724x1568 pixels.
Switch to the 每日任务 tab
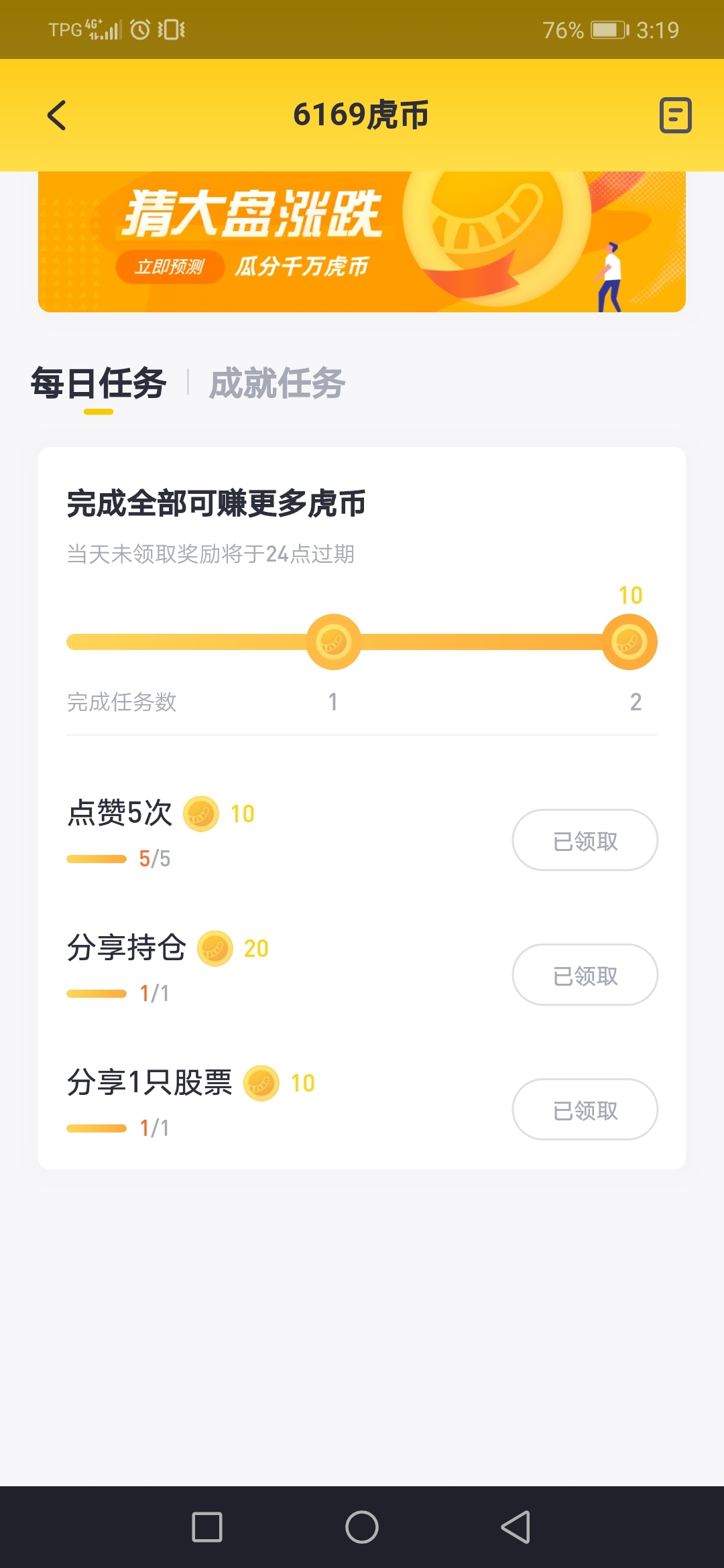(x=99, y=384)
